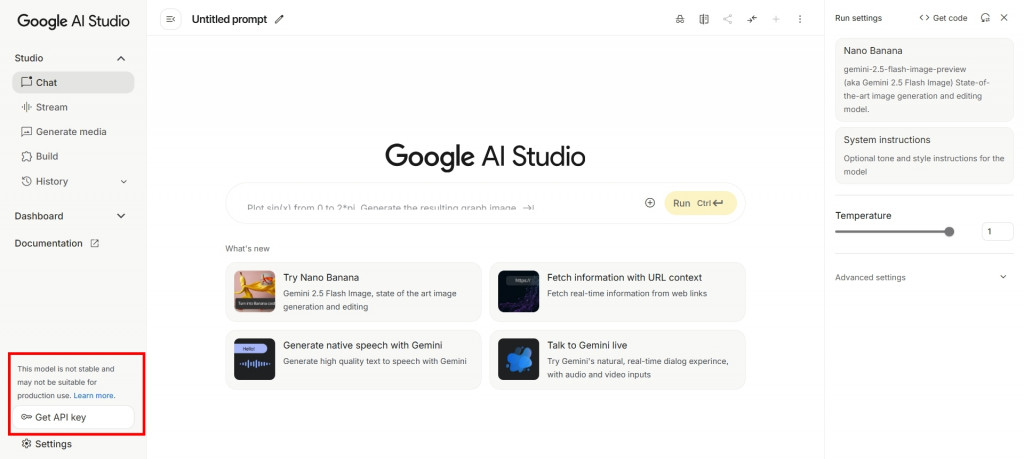Click the Untitled prompt title
Viewport: 1024px width, 459px height.
click(x=229, y=20)
